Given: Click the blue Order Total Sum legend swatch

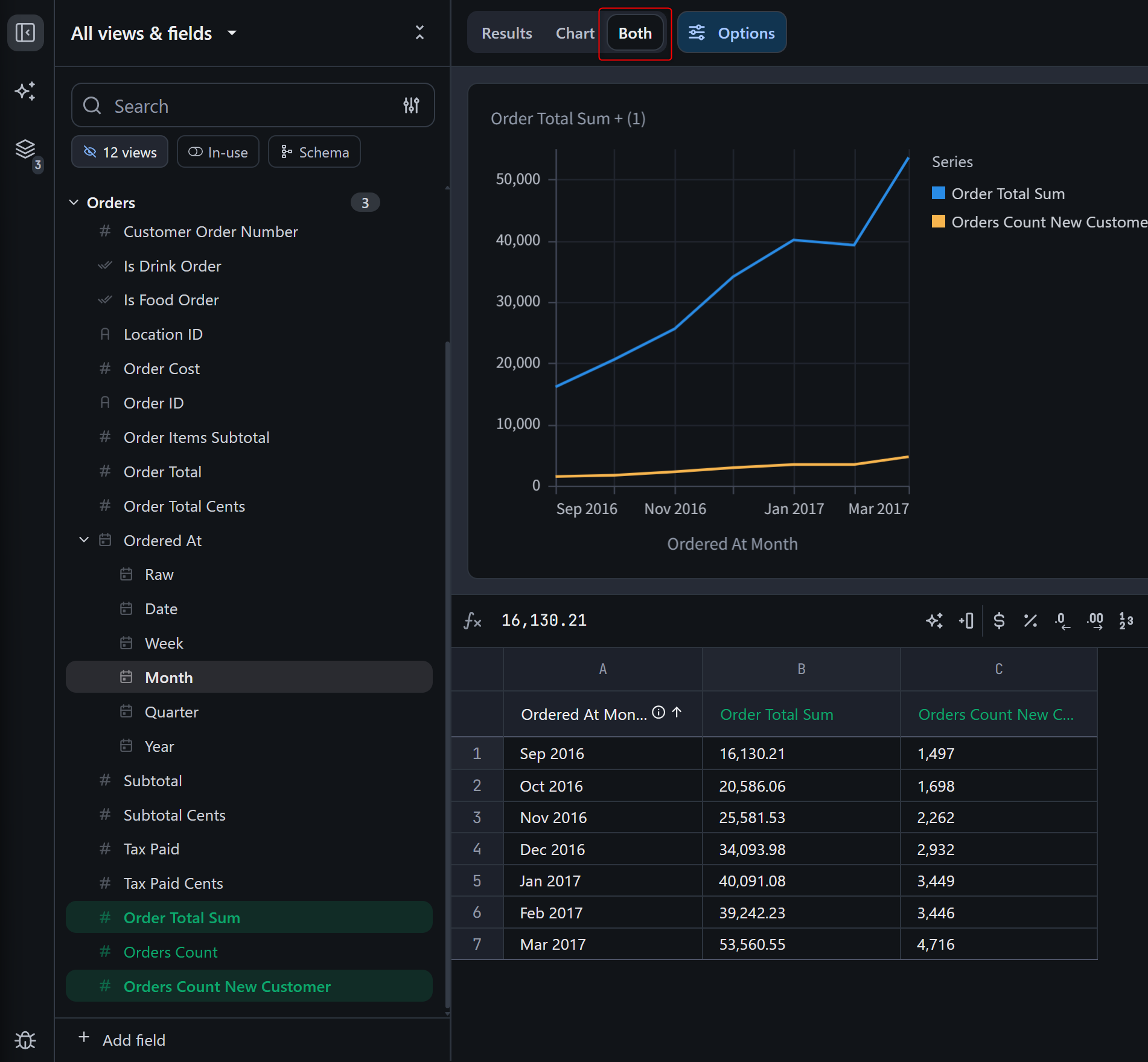Looking at the screenshot, I should pos(938,193).
